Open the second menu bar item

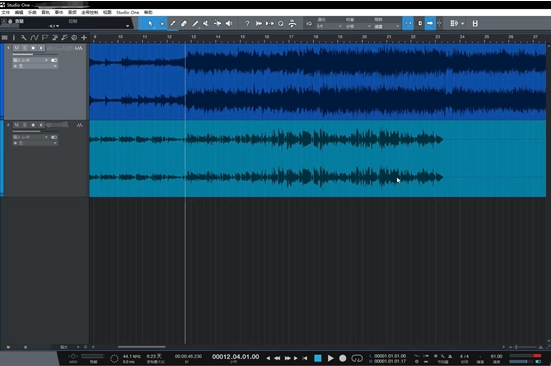point(19,12)
